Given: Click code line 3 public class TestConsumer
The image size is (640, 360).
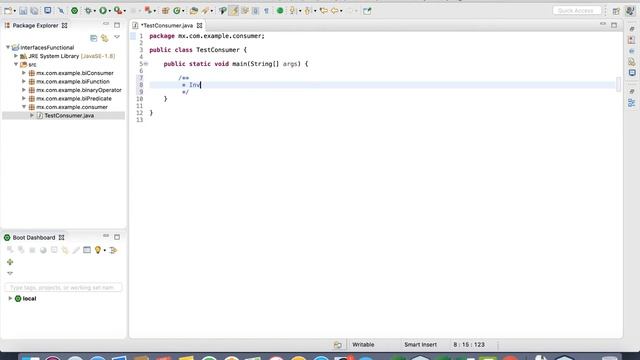Looking at the screenshot, I should (198, 50).
